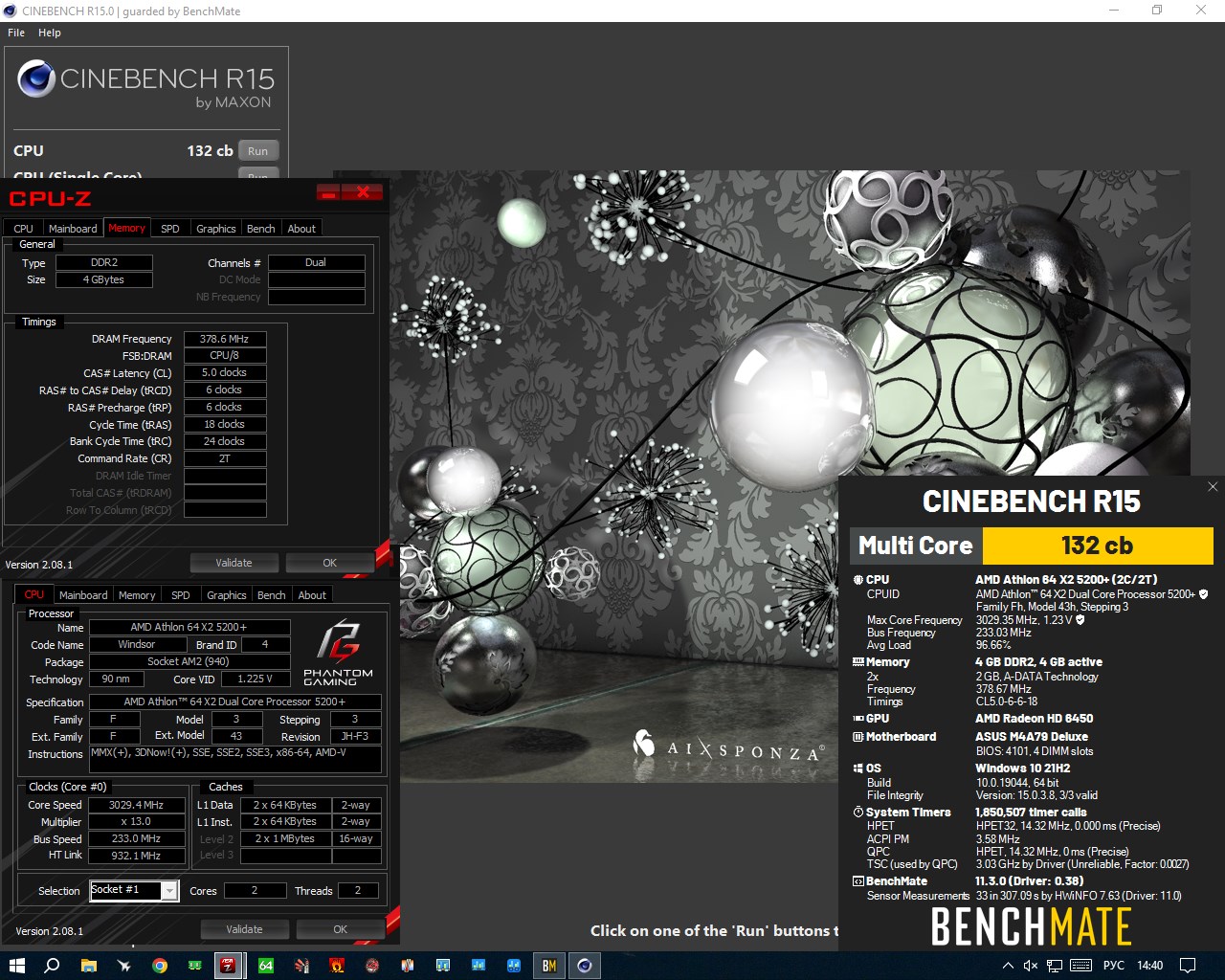Select Mainboard tab in lower CPU-Z window
Screen dimensions: 1225x980
click(x=83, y=595)
